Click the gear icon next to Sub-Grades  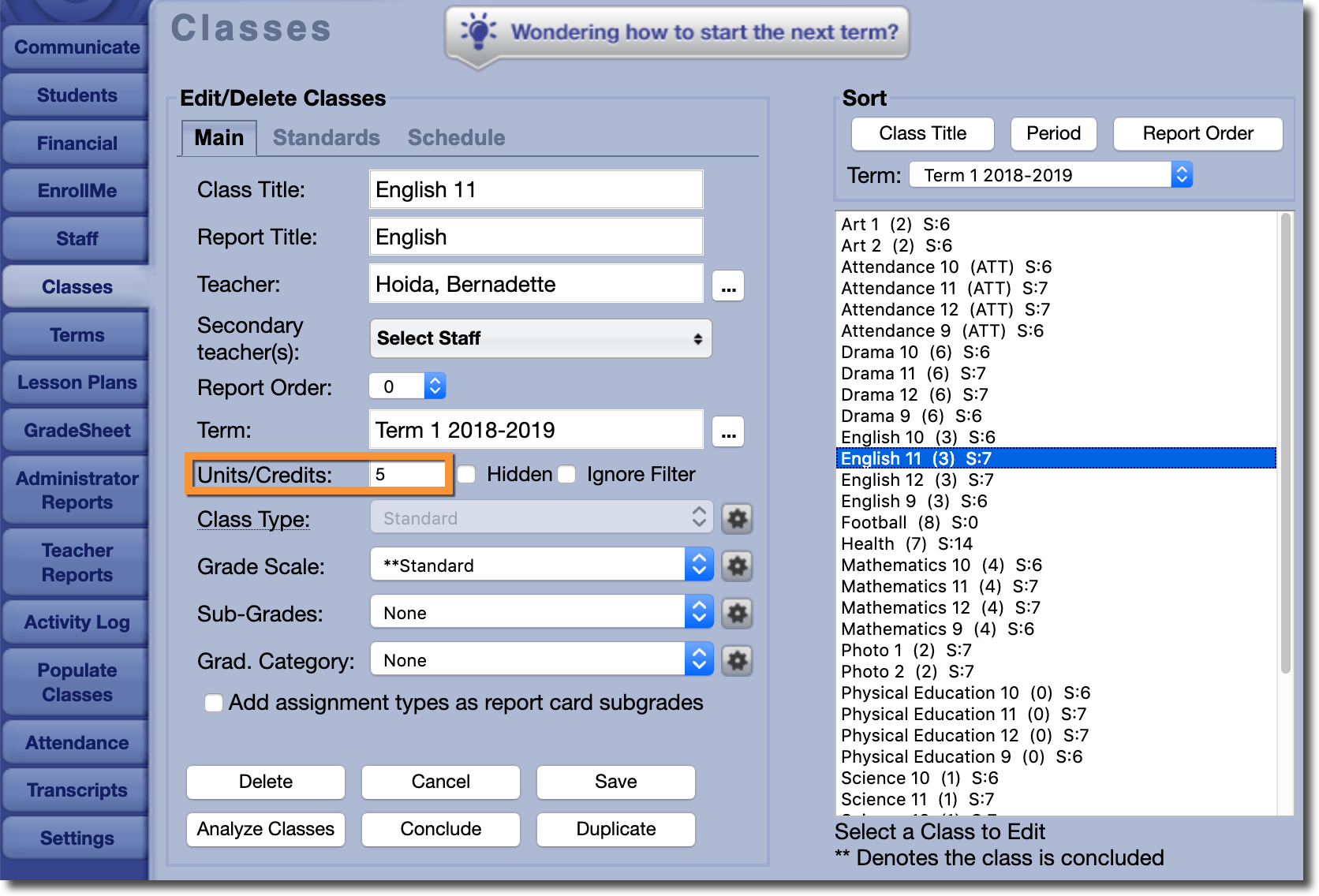click(737, 614)
